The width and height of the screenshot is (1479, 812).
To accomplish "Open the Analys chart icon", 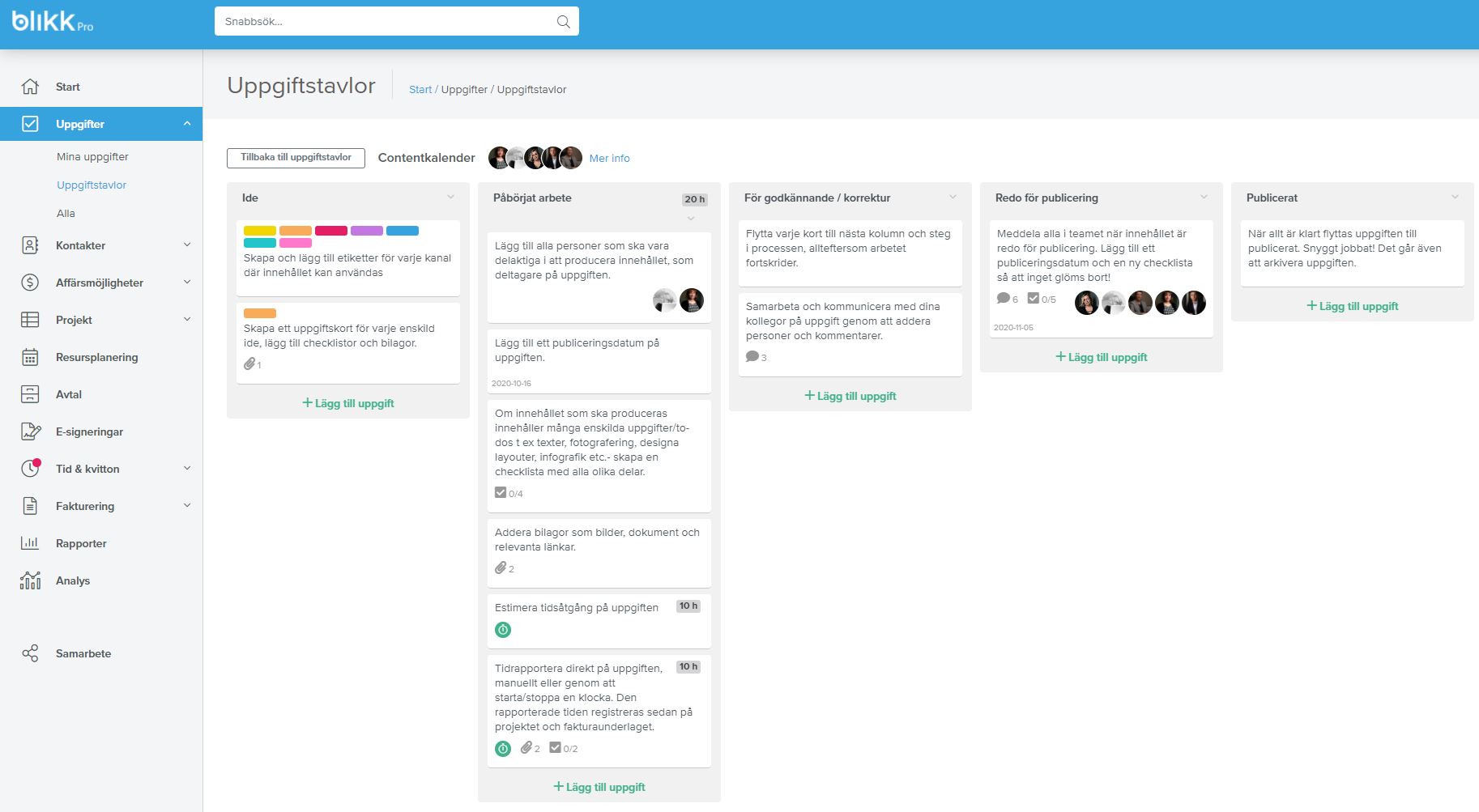I will 30,580.
